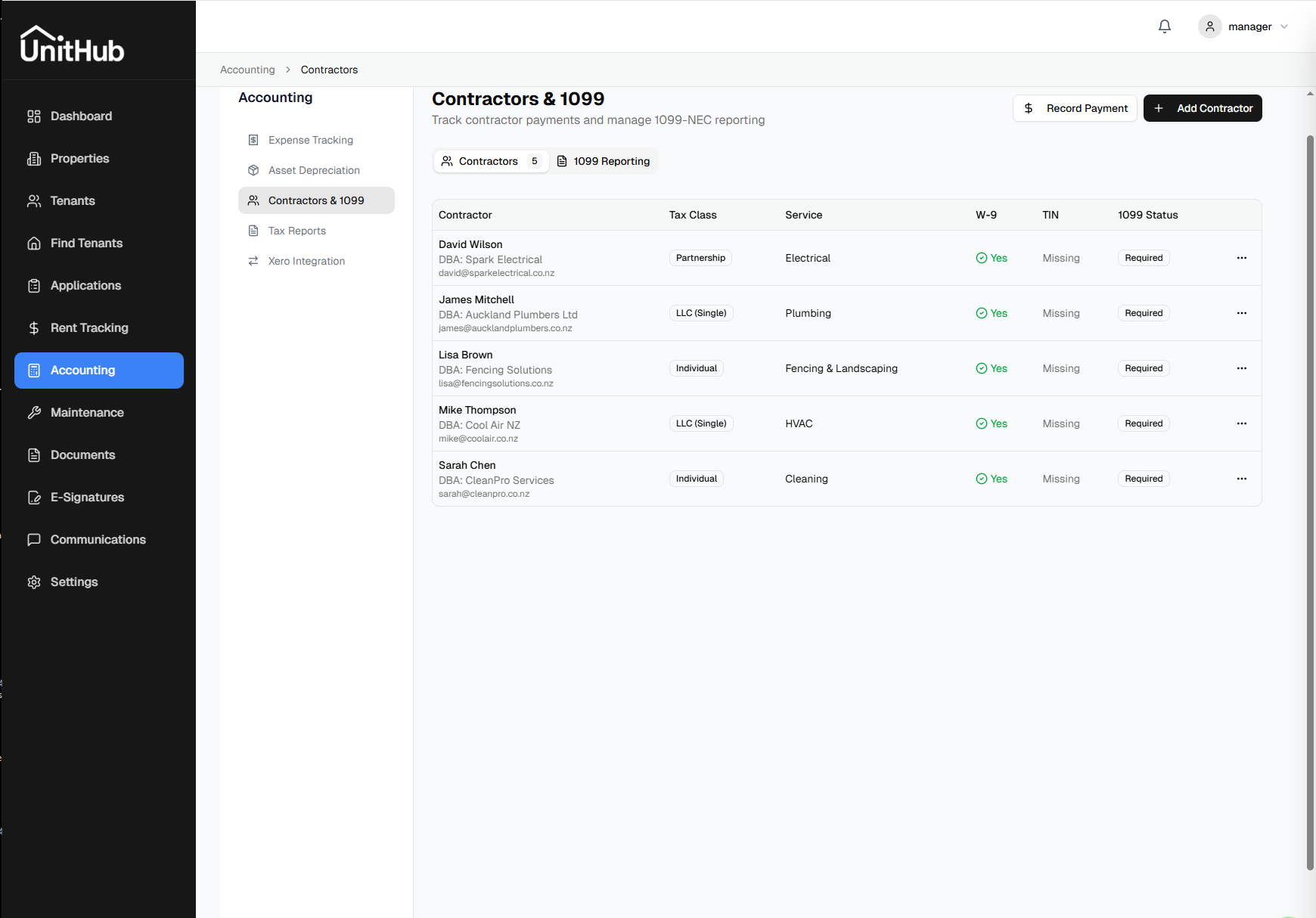Click the Settings gear icon
Viewport: 1316px width, 918px height.
(34, 582)
